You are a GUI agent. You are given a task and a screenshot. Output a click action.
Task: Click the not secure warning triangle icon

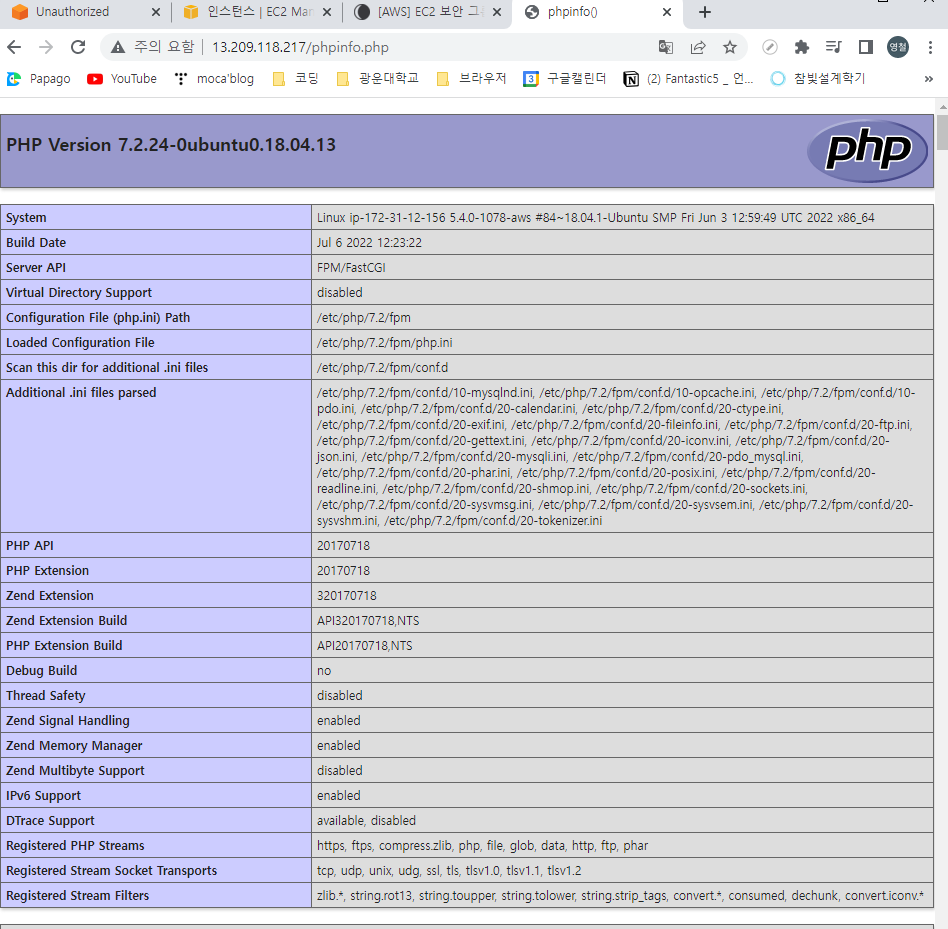(x=118, y=47)
